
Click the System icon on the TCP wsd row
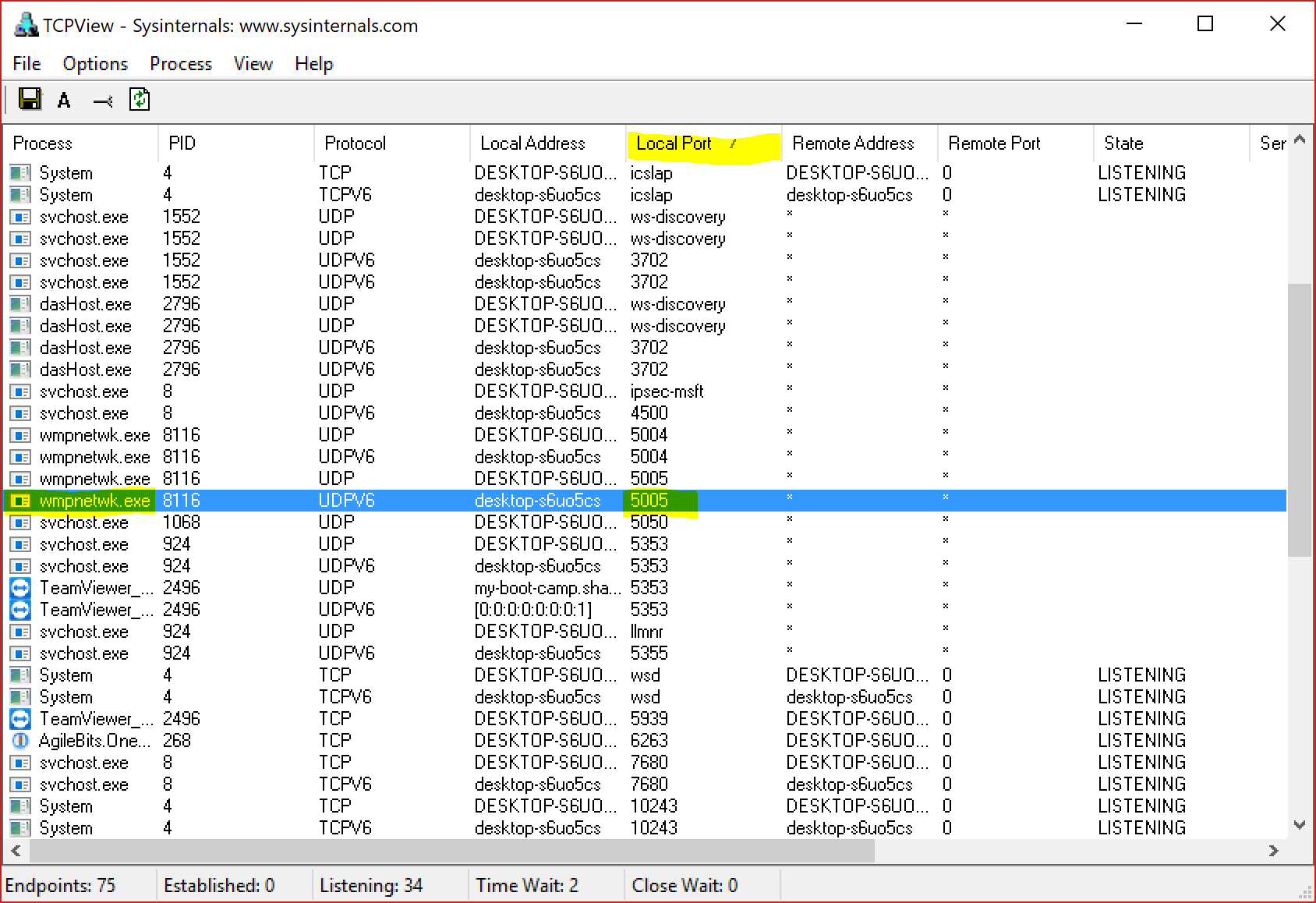20,675
